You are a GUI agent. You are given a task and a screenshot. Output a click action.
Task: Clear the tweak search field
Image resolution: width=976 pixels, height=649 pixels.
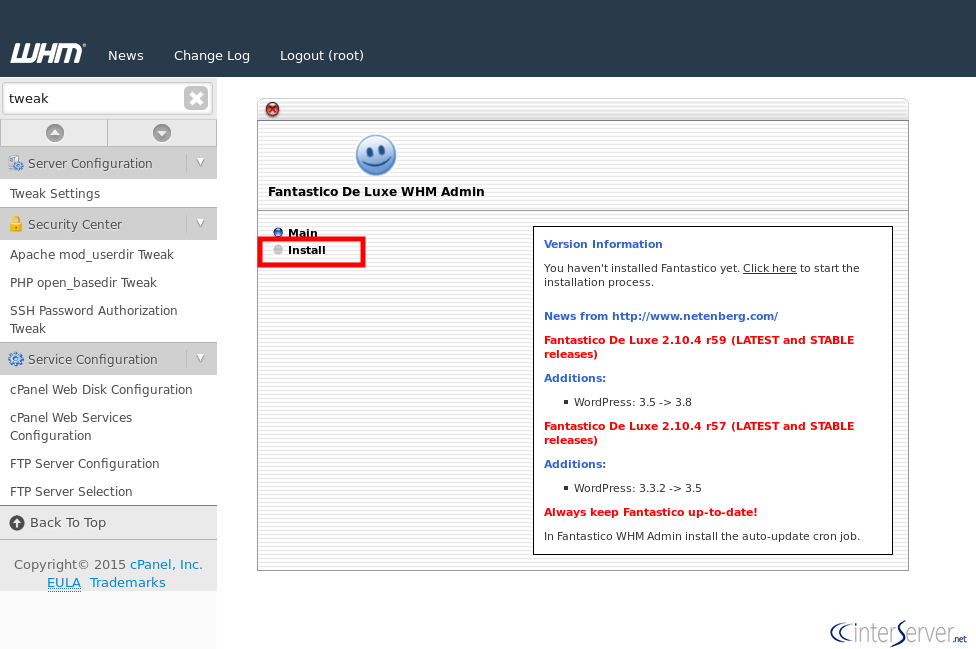[x=196, y=98]
